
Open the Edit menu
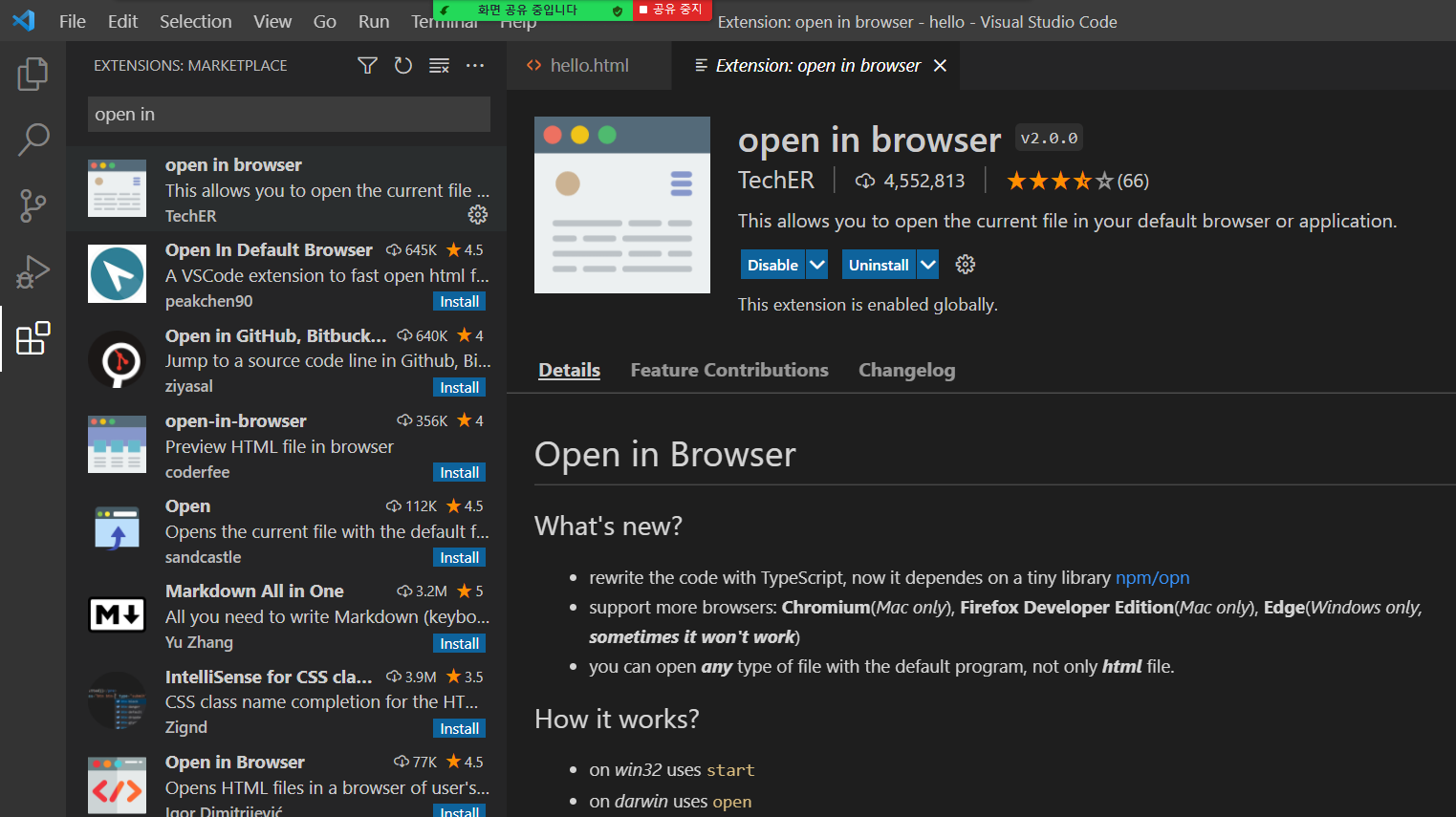click(x=122, y=21)
